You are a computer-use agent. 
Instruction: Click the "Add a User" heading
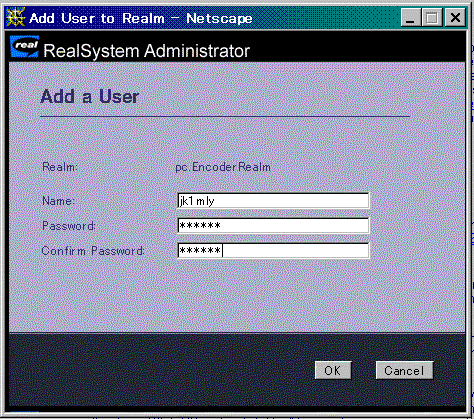tap(90, 97)
